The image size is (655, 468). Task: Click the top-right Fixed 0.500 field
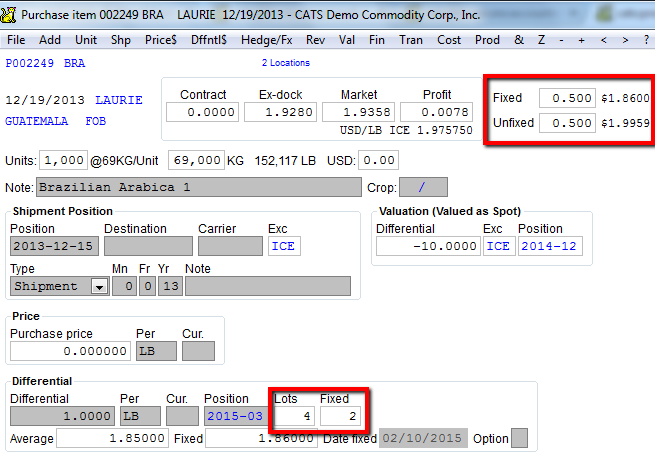[567, 98]
